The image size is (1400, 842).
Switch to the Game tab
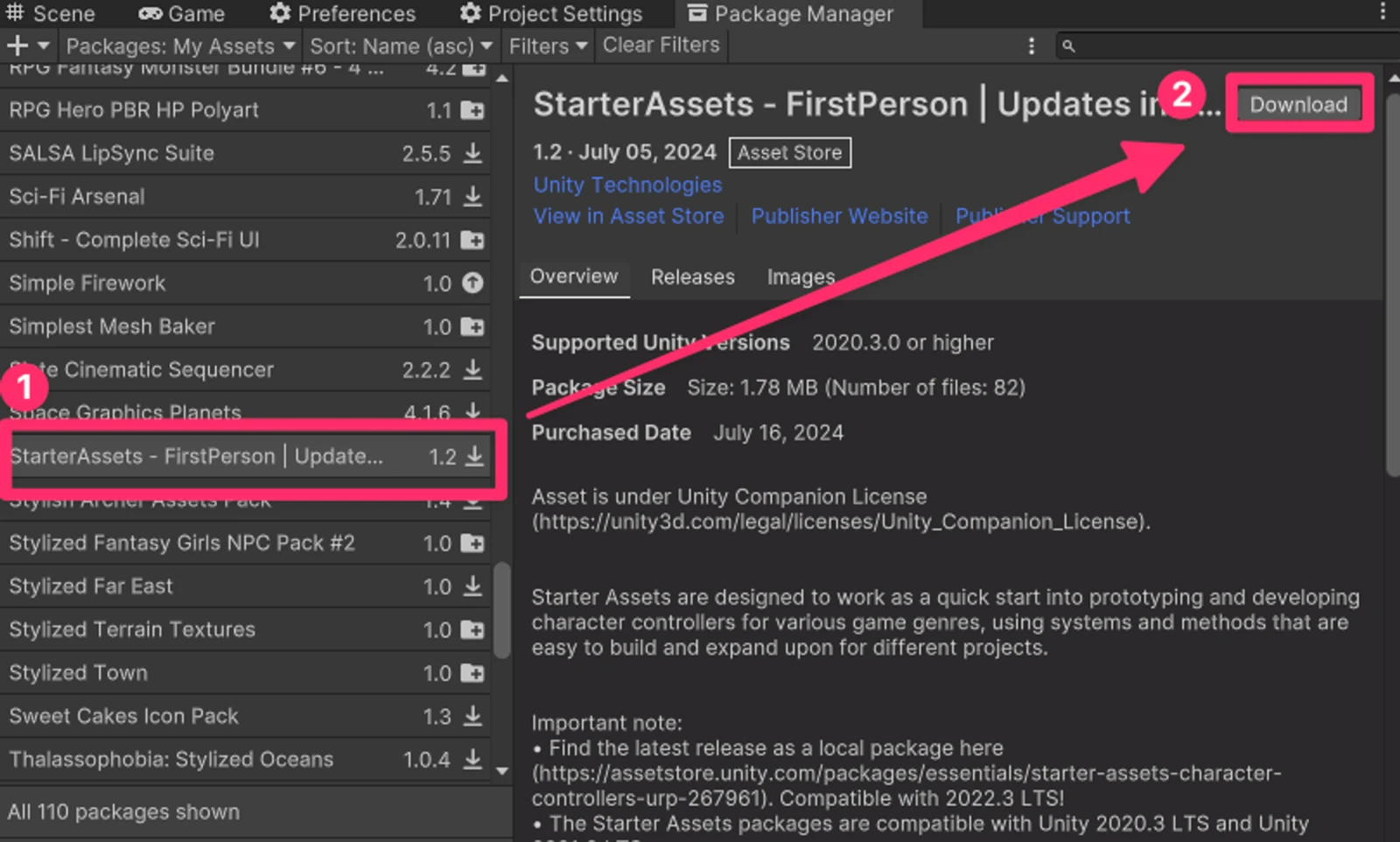[182, 13]
